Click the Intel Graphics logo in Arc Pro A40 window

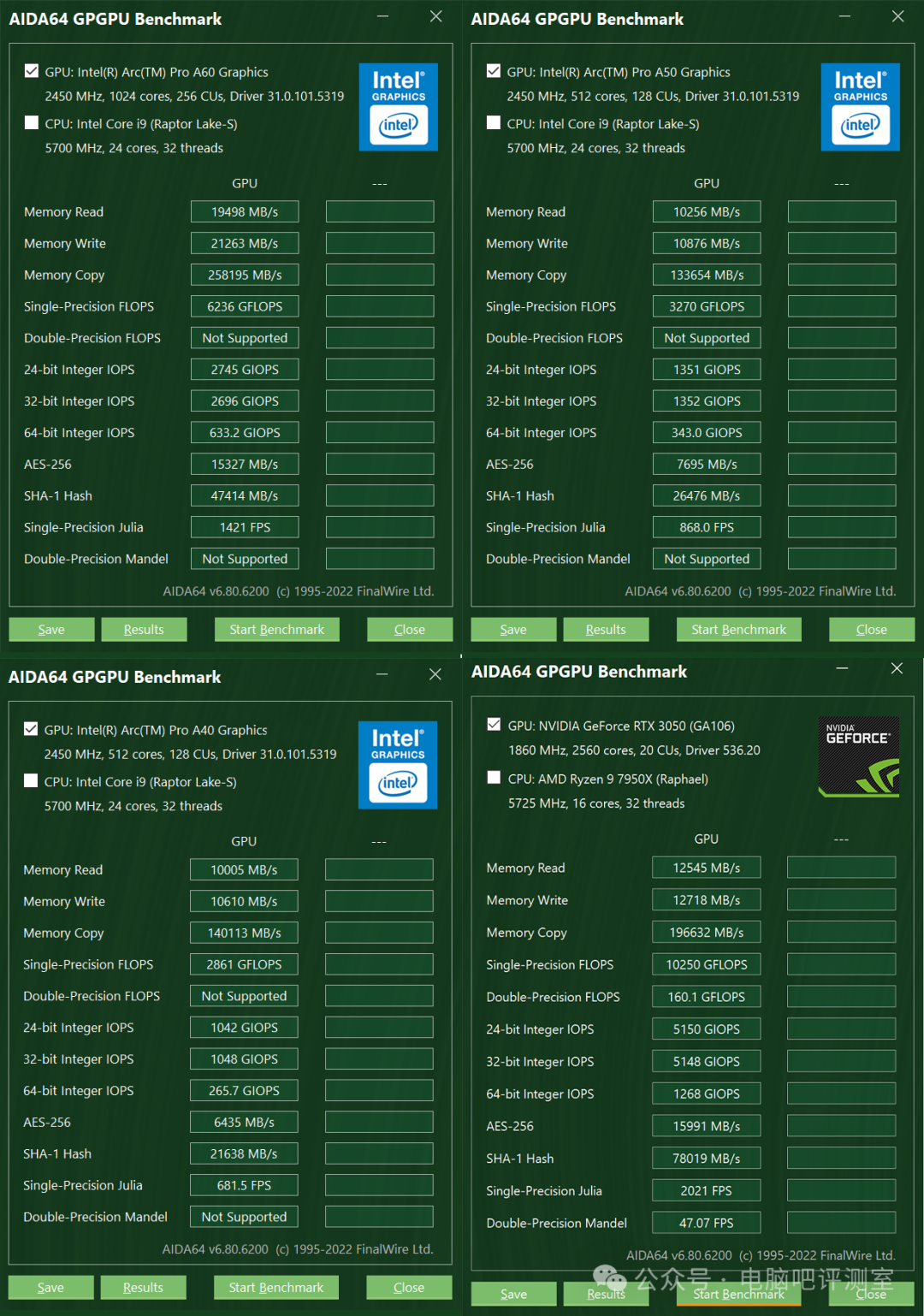click(397, 765)
